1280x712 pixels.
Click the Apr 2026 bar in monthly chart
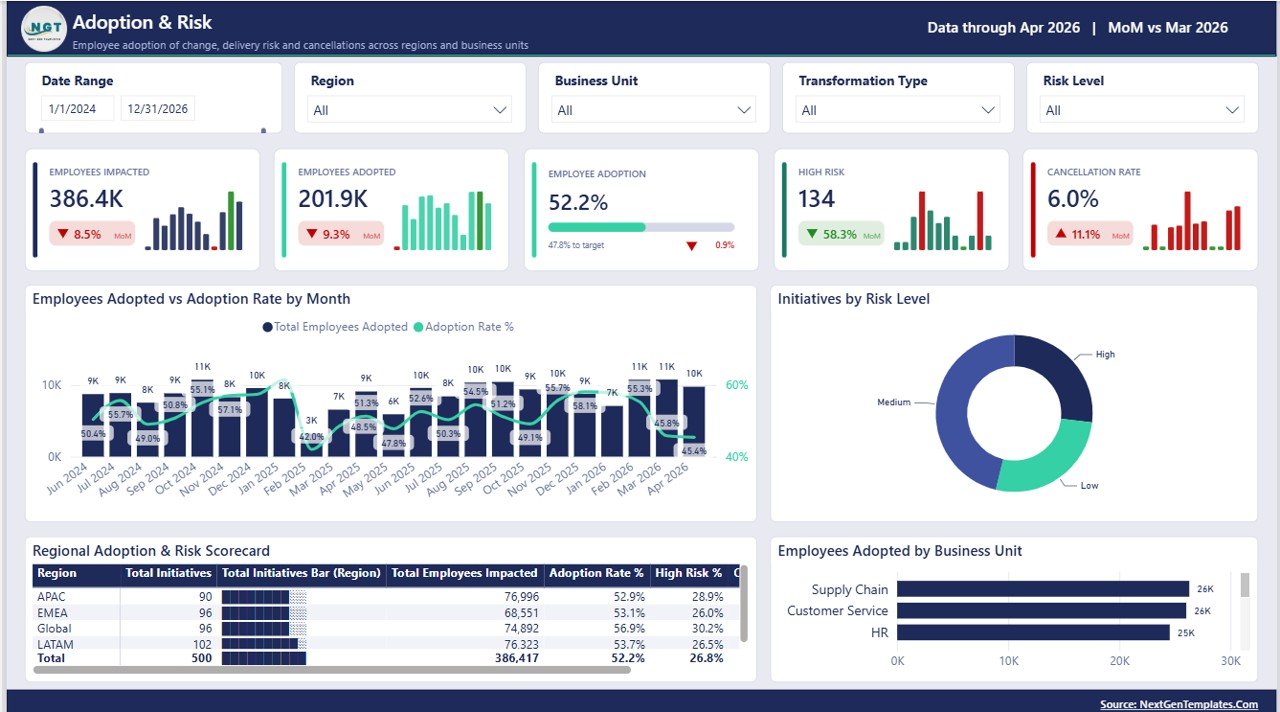click(x=693, y=421)
